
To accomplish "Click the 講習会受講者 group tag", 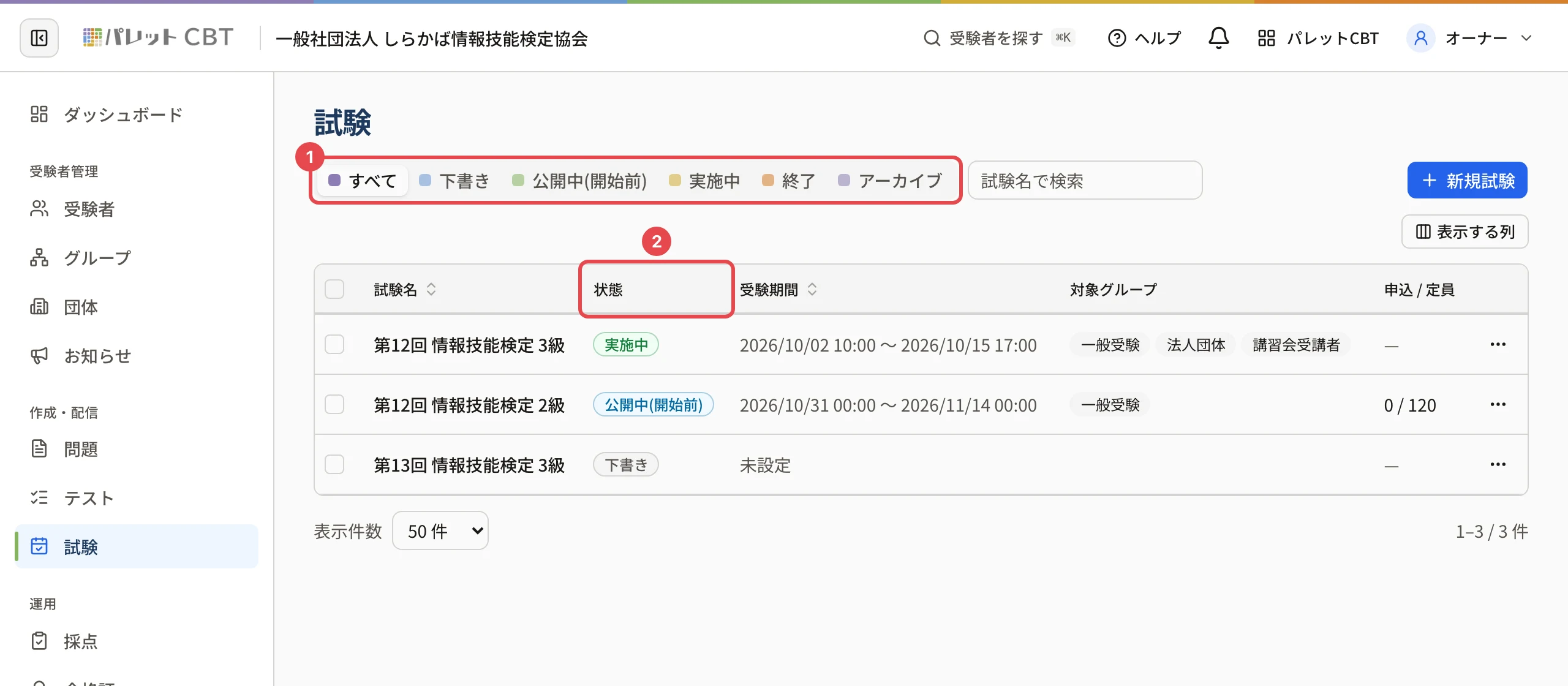I will pos(1296,345).
